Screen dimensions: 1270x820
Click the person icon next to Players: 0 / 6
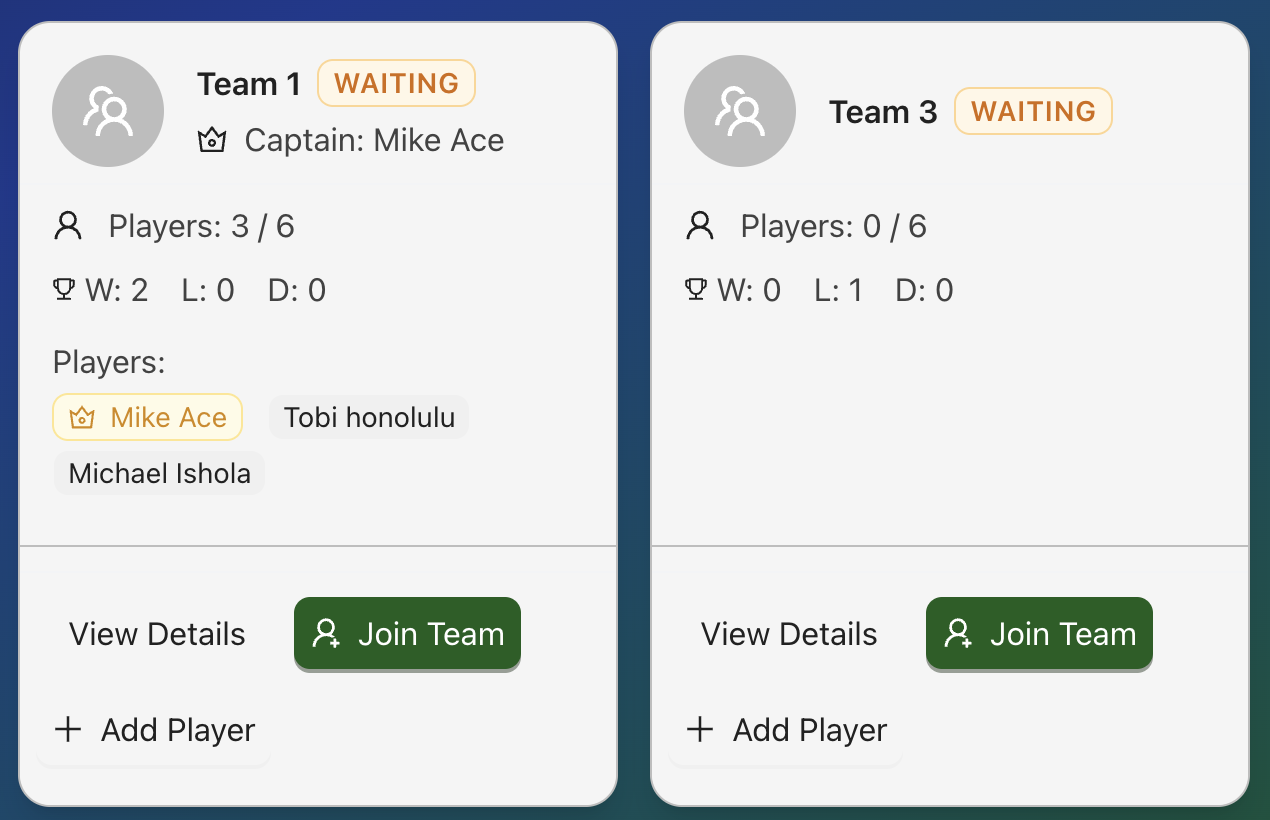click(700, 227)
